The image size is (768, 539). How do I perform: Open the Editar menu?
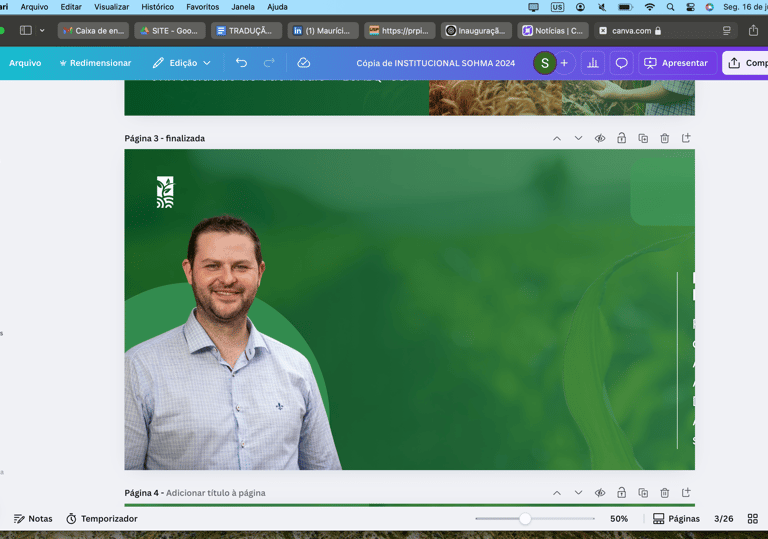[x=71, y=7]
